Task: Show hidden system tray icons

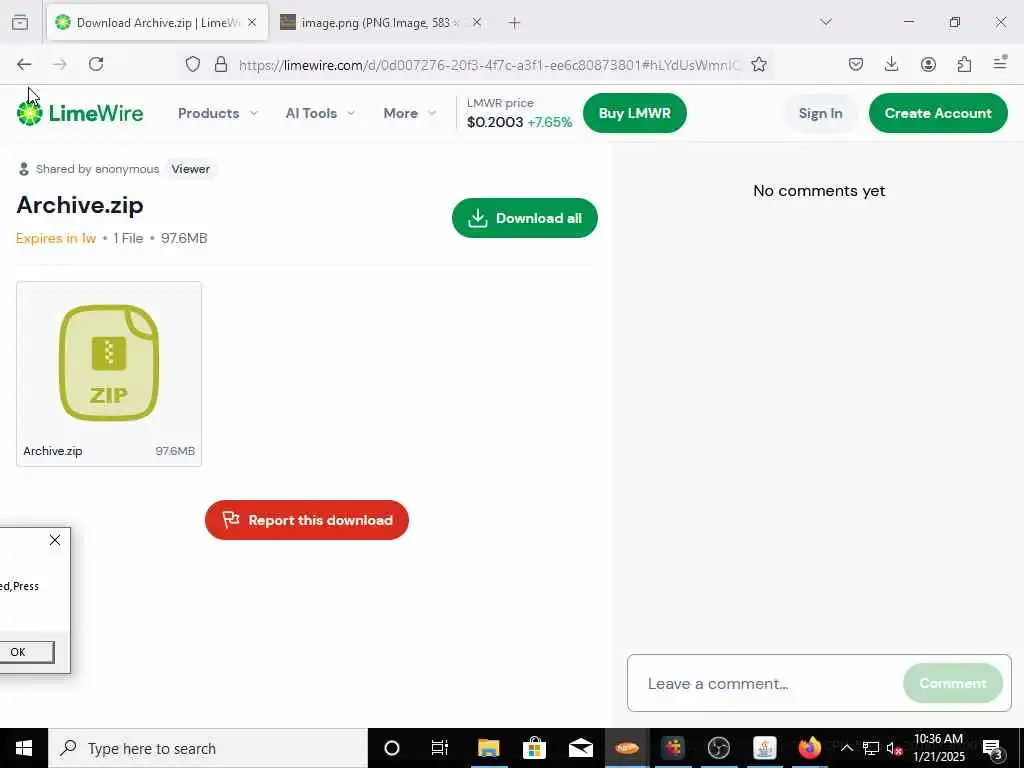Action: click(846, 748)
